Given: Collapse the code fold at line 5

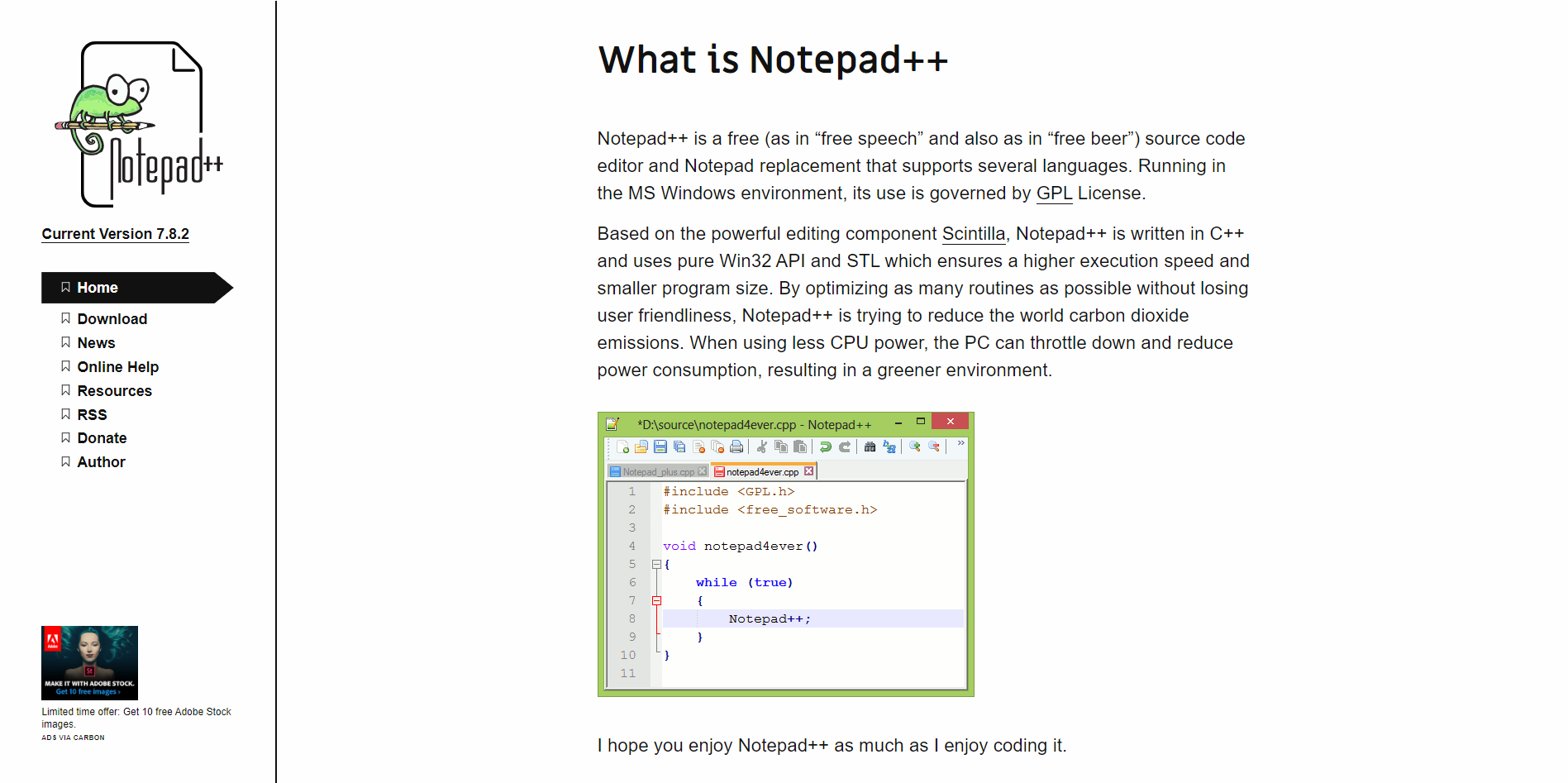Looking at the screenshot, I should click(655, 564).
